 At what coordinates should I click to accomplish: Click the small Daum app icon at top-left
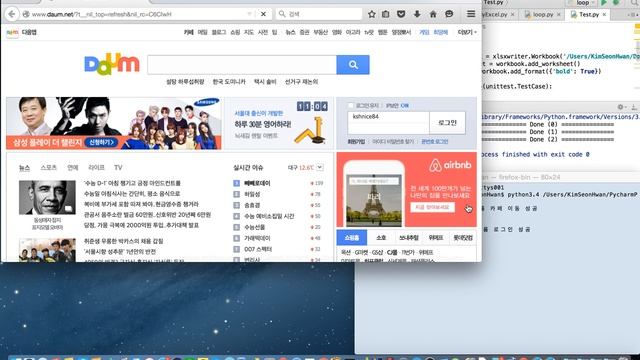(x=12, y=32)
